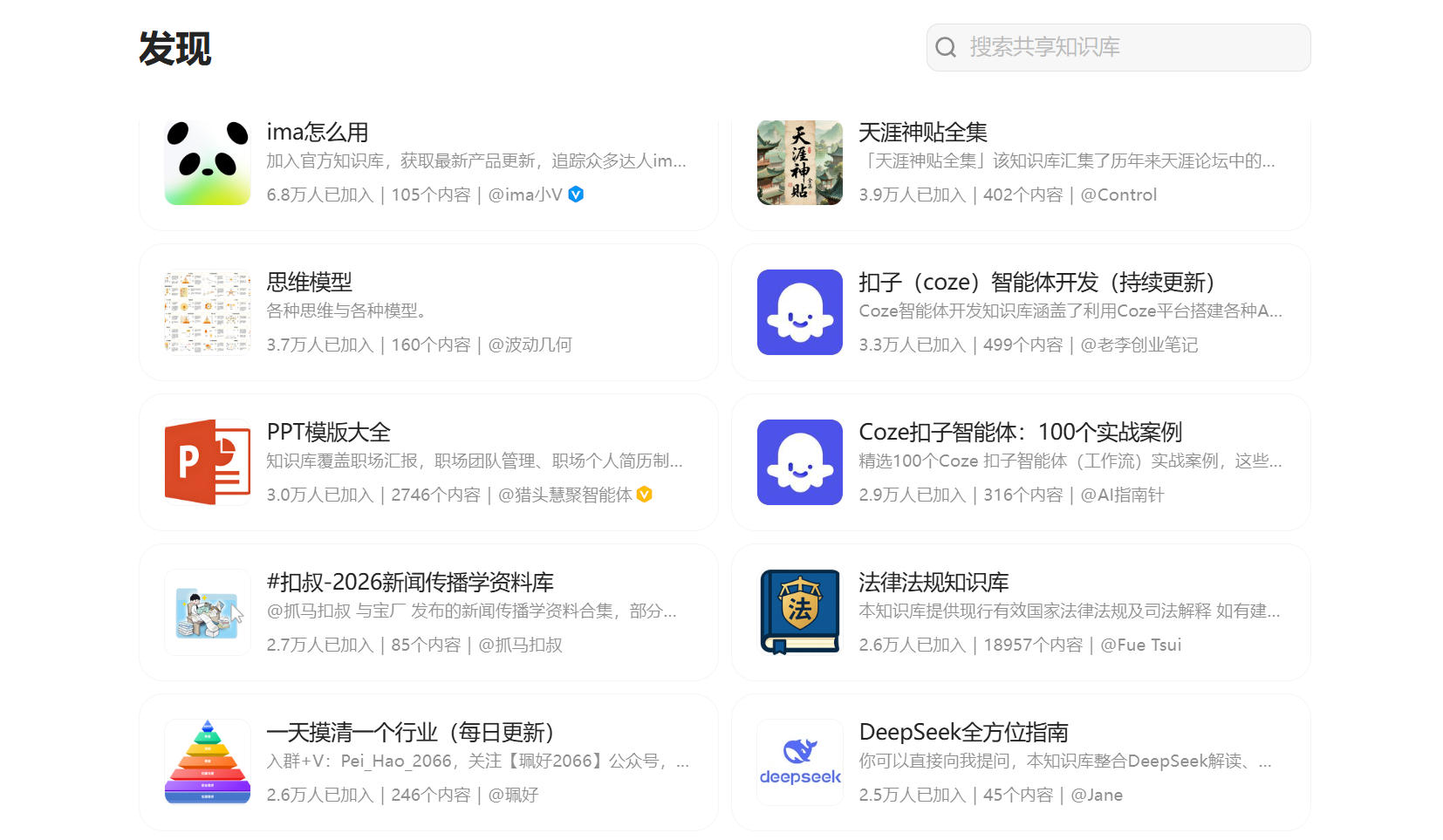Click the ghost icon for 扣子（coze）智能体开发
The image size is (1443, 840).
(799, 312)
